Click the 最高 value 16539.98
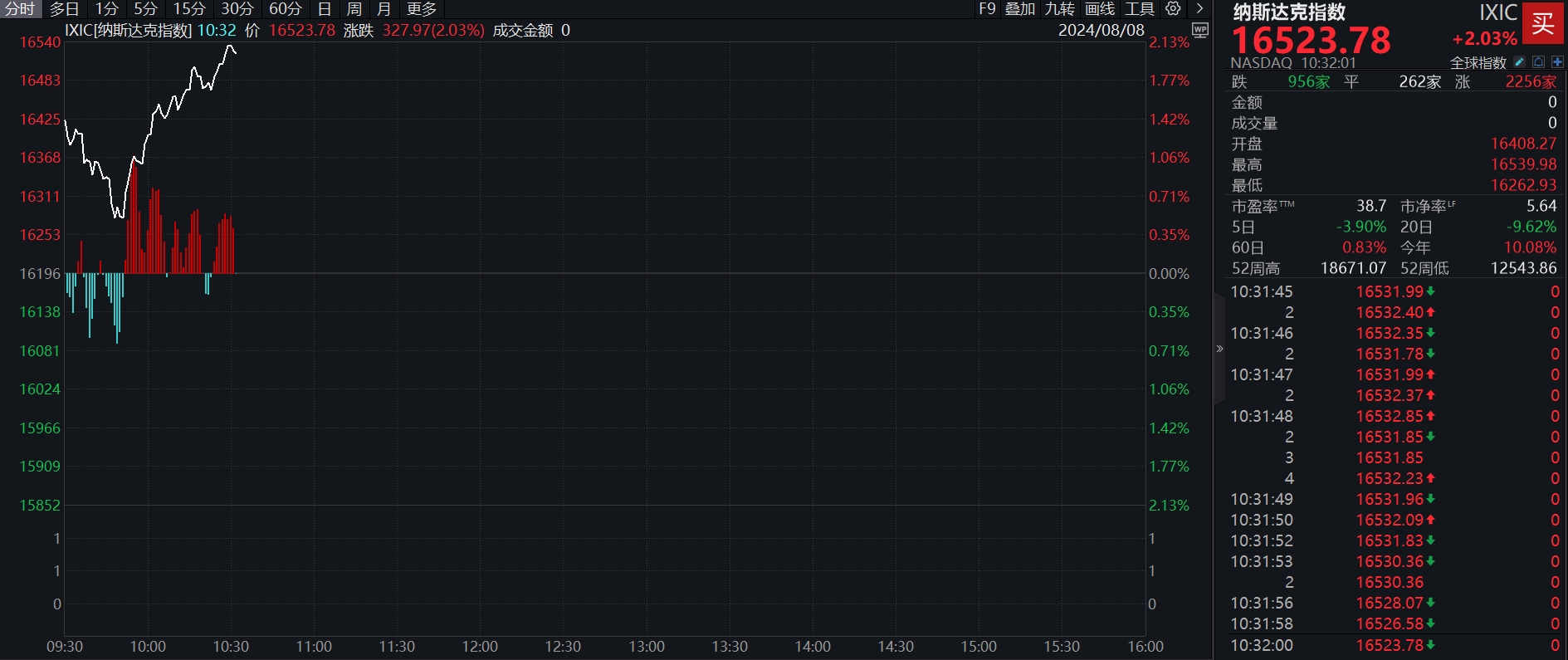The image size is (1568, 660). [1523, 164]
